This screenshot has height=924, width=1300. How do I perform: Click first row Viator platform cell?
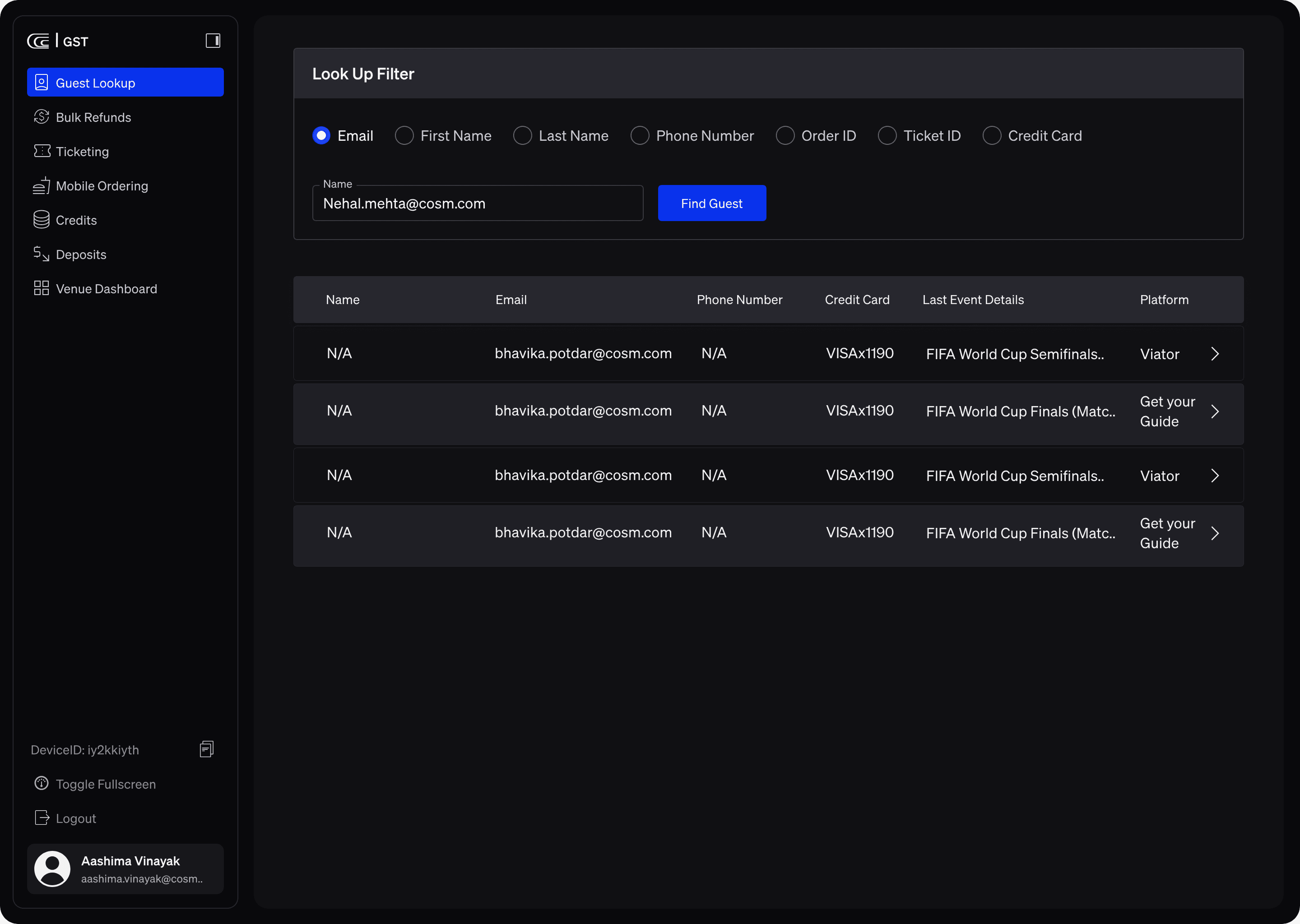point(1160,354)
